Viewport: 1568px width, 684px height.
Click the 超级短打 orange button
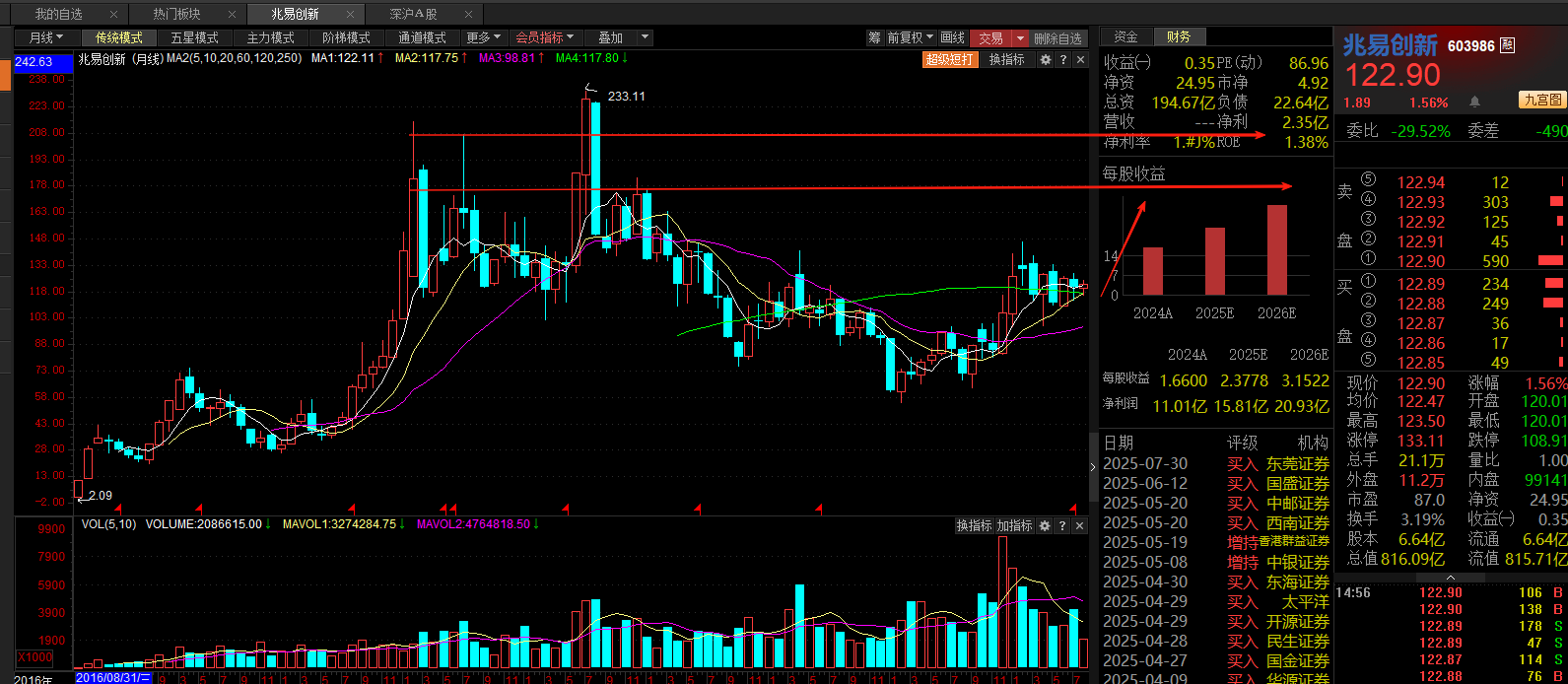[x=951, y=59]
